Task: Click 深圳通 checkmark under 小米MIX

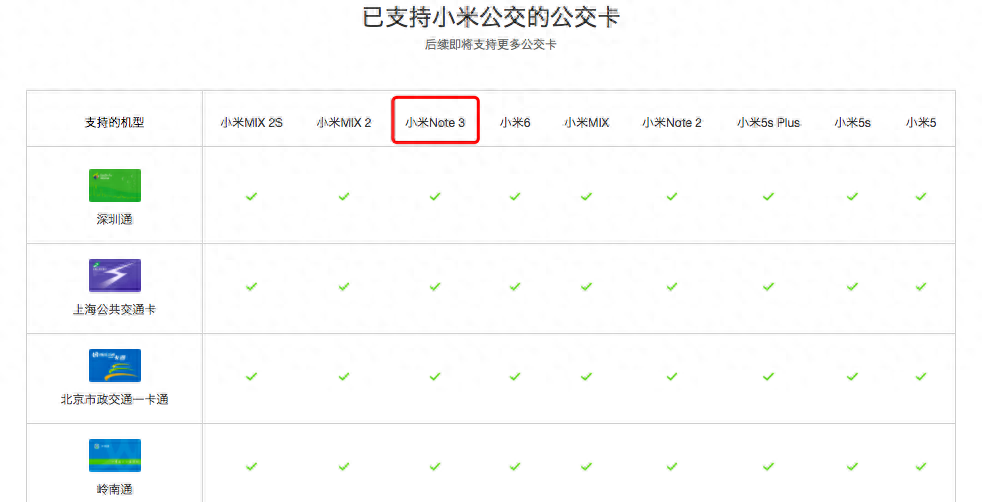Action: click(x=586, y=197)
